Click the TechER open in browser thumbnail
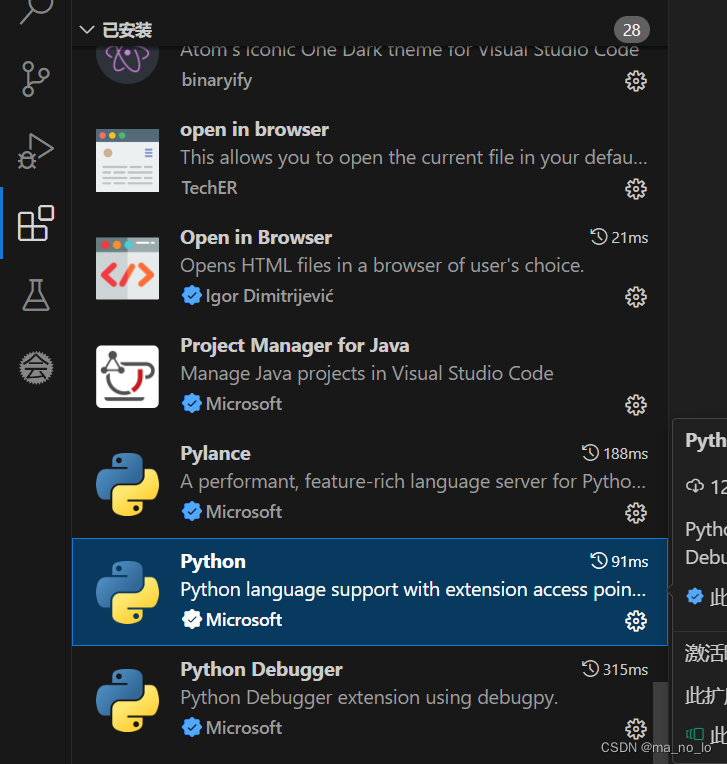This screenshot has width=727, height=764. click(127, 160)
